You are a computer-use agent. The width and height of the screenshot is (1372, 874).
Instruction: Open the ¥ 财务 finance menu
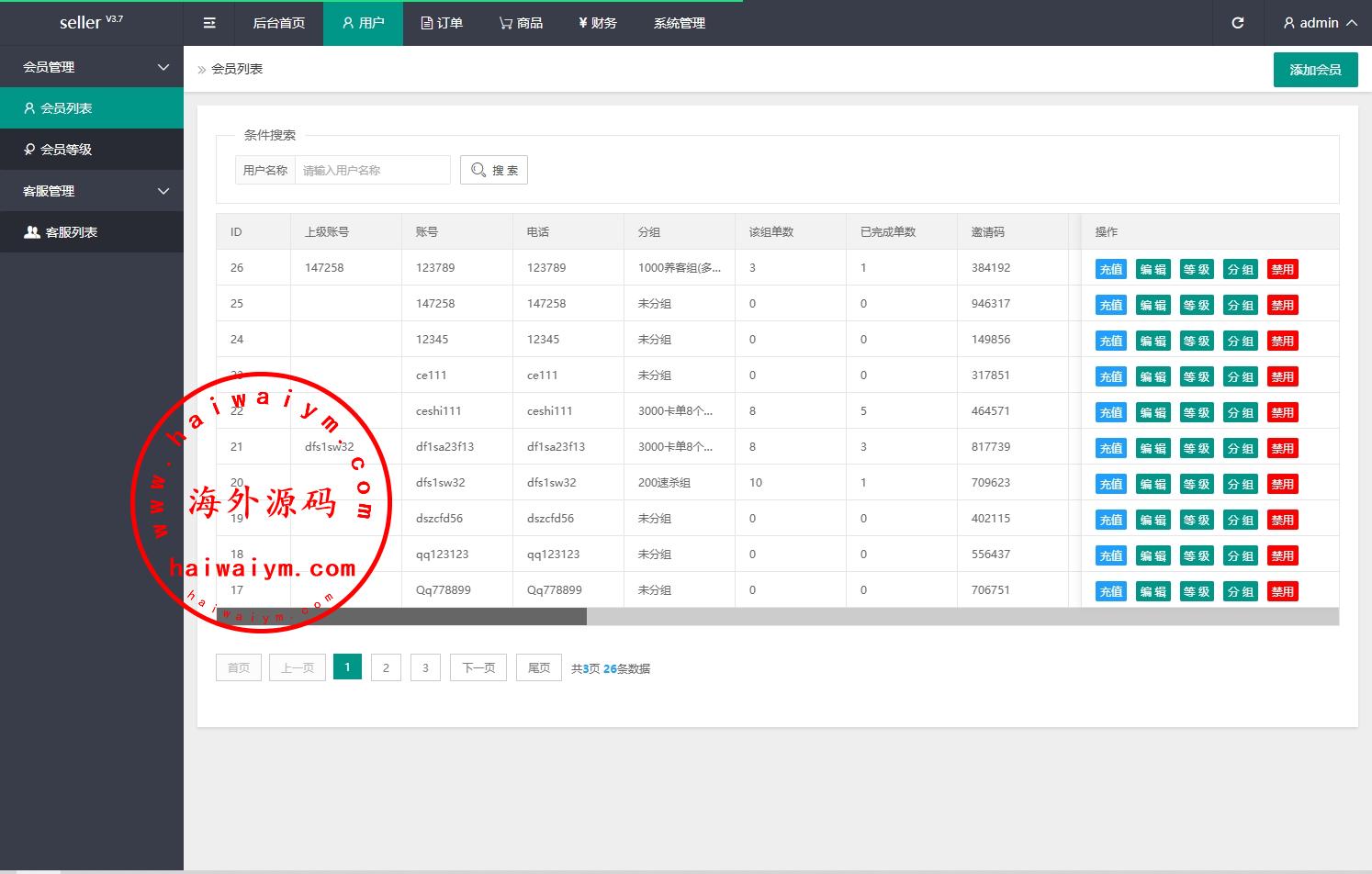[597, 23]
